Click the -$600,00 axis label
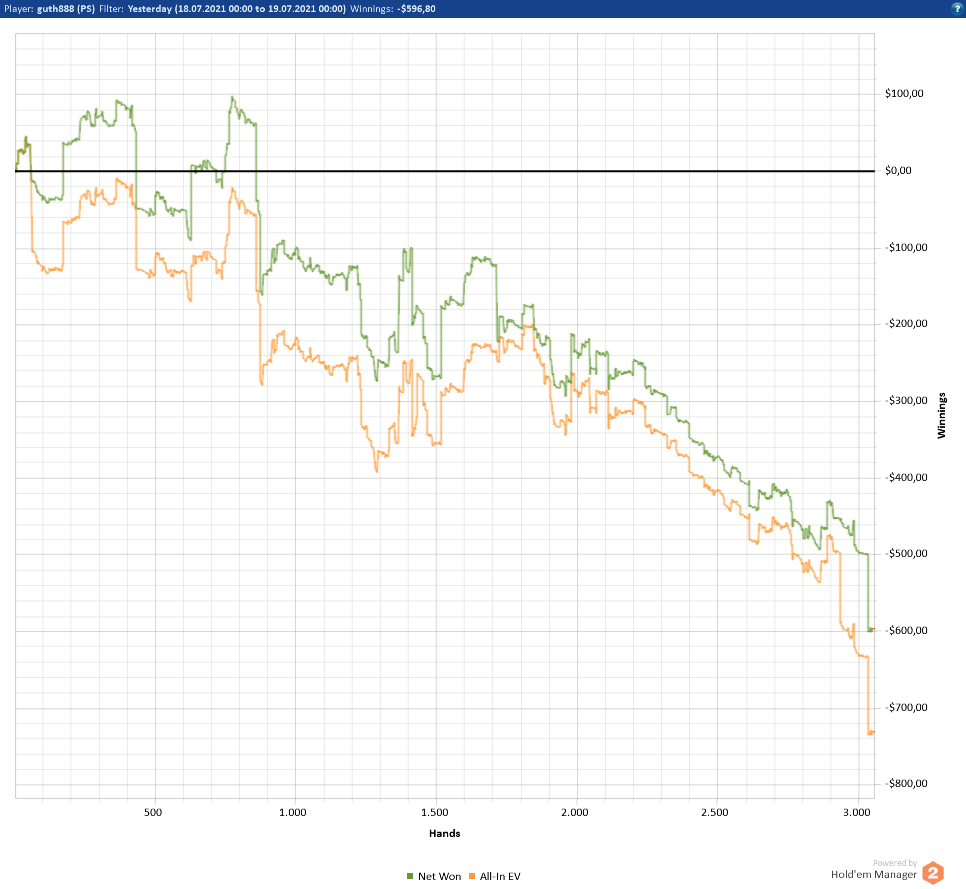The width and height of the screenshot is (966, 889). tap(906, 630)
